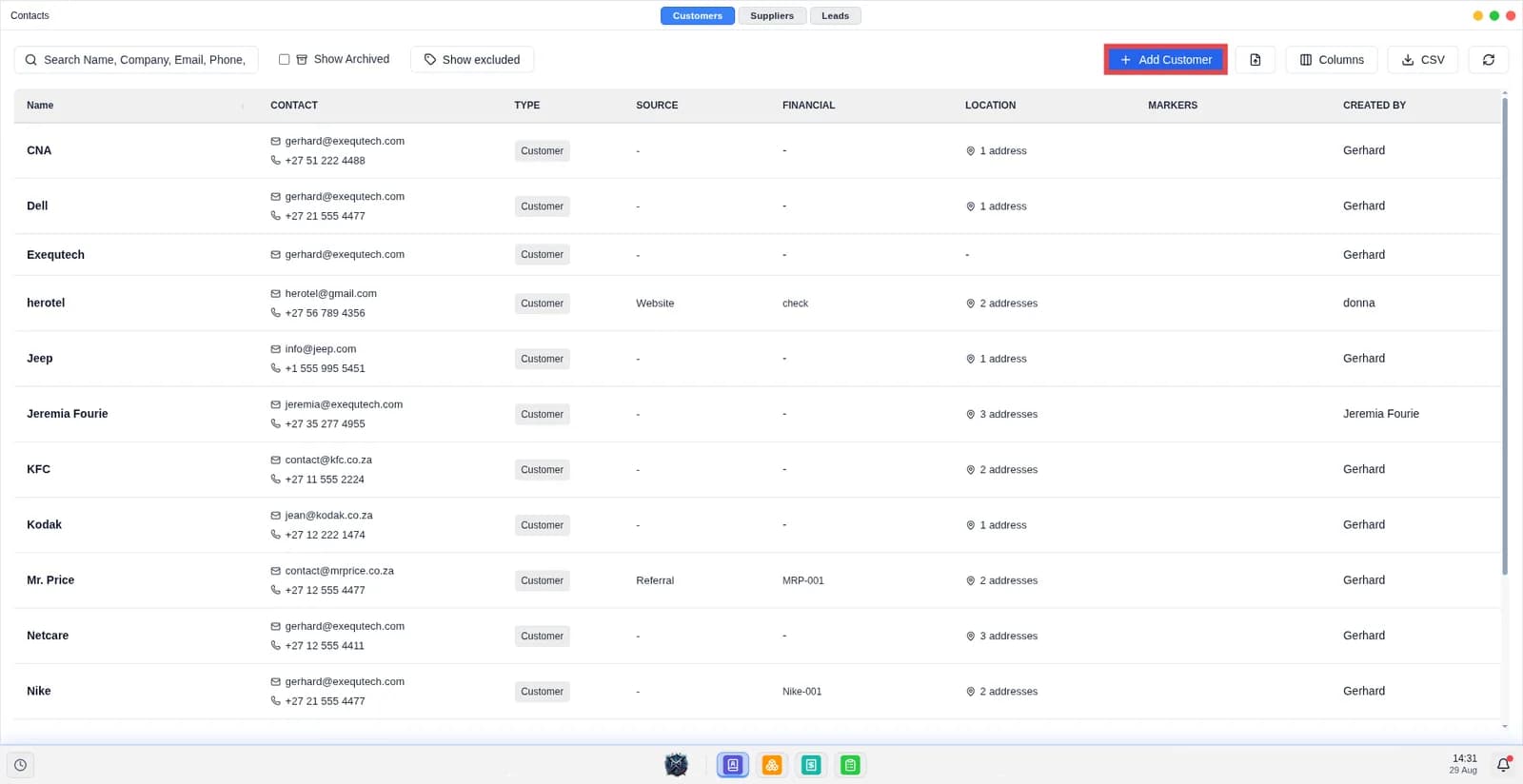Viewport: 1523px width, 784px height.
Task: Open the Columns chooser
Action: [1332, 59]
